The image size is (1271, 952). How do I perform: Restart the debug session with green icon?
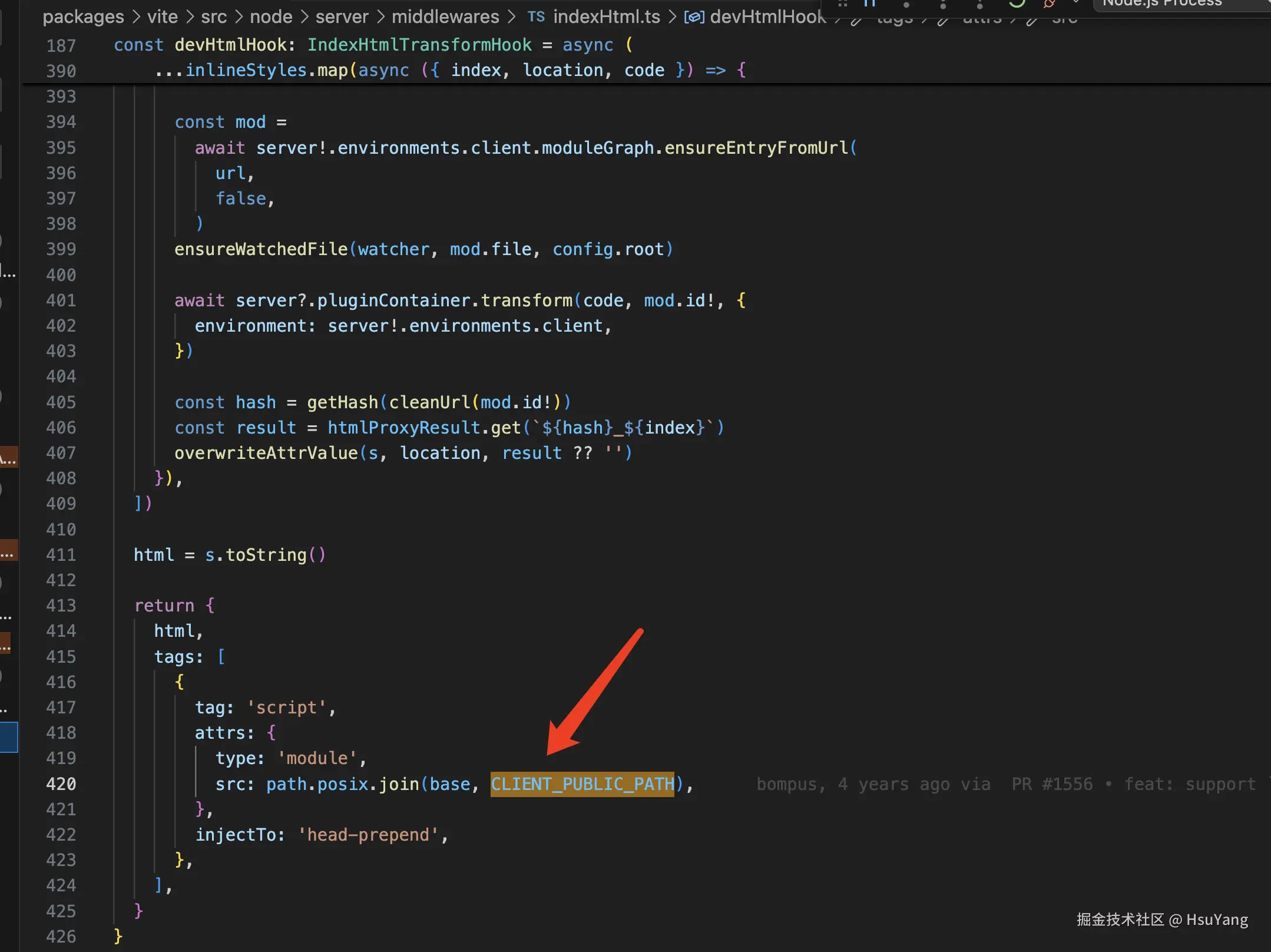pyautogui.click(x=1017, y=3)
